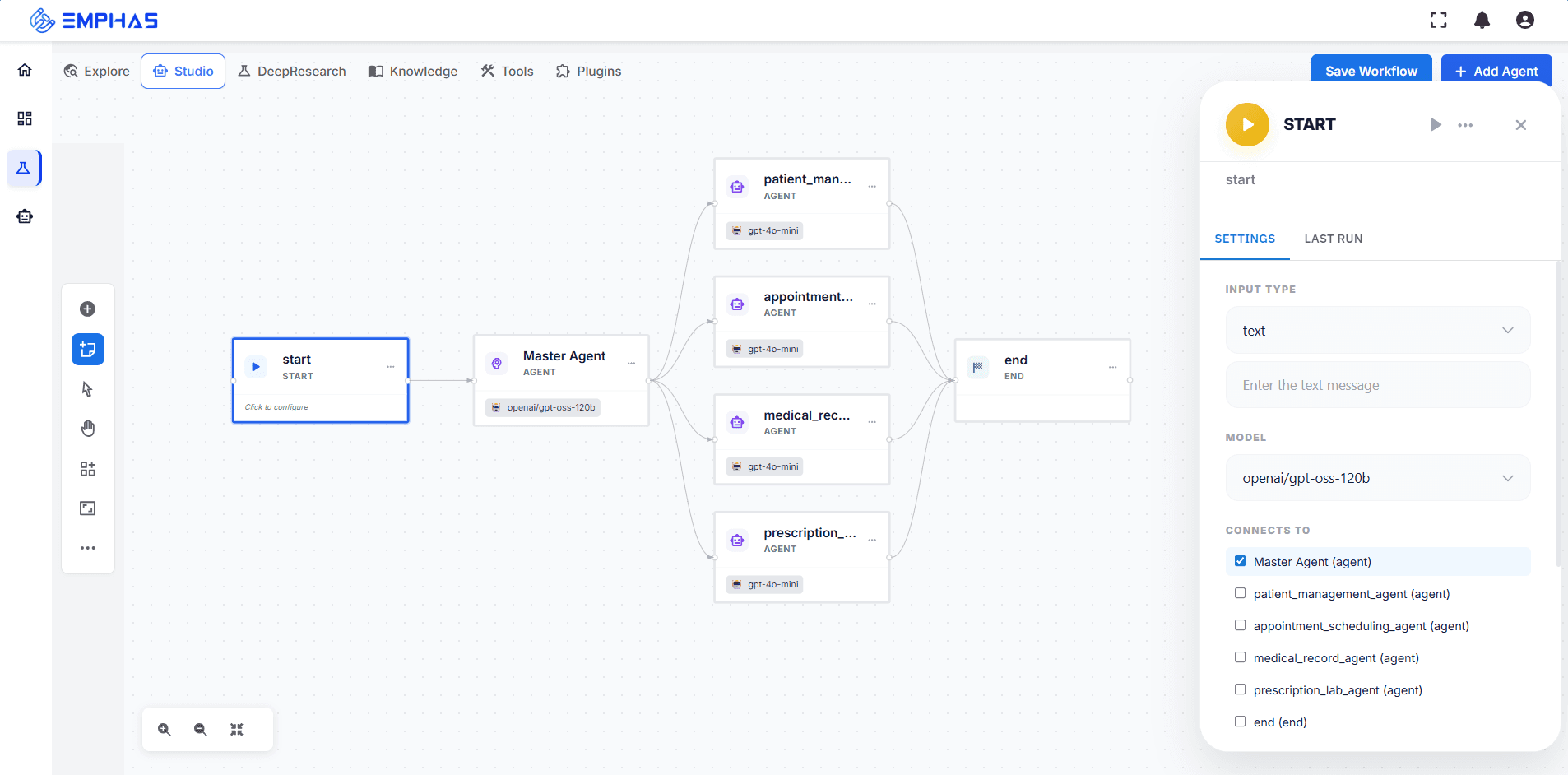Open notifications bell
This screenshot has width=1568, height=775.
(1482, 20)
